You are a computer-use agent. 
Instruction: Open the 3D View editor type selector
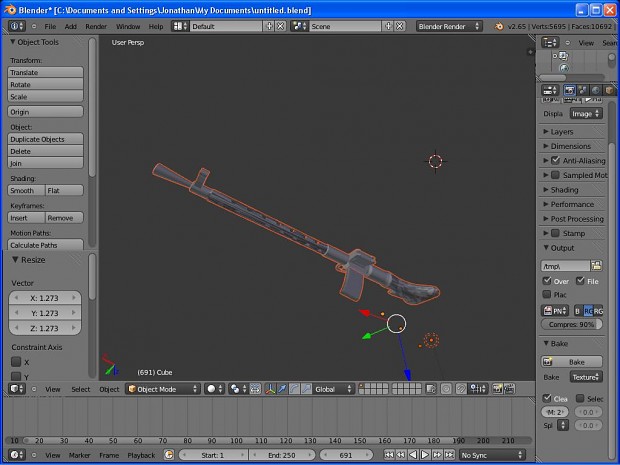pyautogui.click(x=17, y=389)
